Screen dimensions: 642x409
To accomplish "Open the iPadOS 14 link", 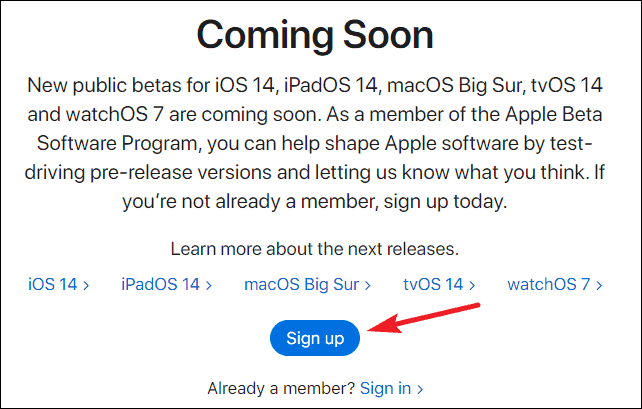I will click(x=166, y=284).
